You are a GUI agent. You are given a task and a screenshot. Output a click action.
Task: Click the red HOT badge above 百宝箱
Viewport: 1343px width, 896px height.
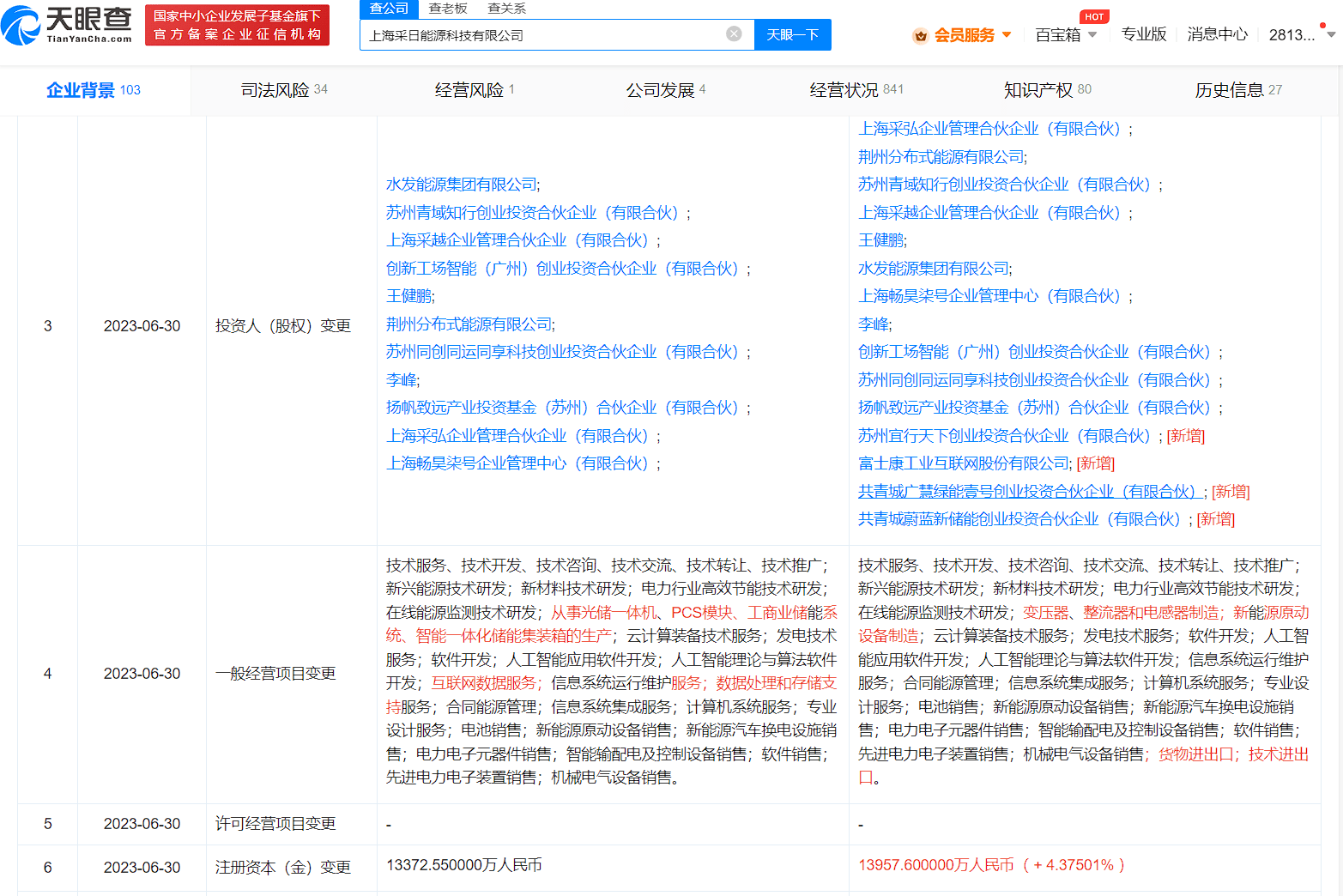click(x=1094, y=16)
